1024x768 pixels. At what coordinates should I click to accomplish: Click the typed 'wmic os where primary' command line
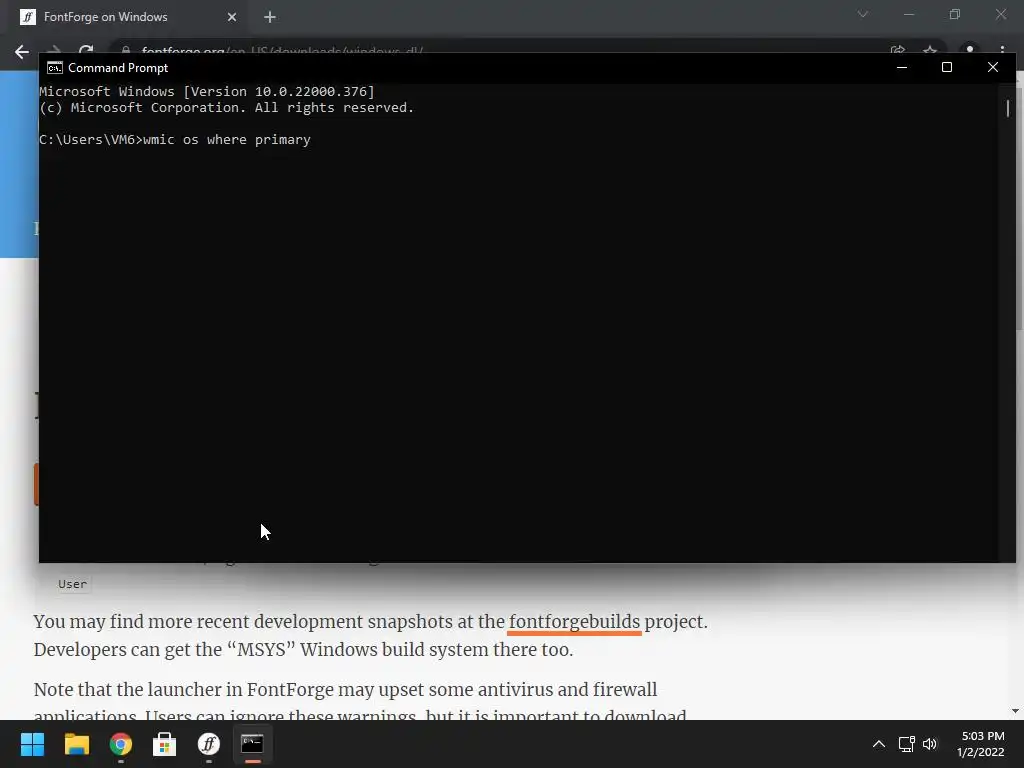pos(227,140)
